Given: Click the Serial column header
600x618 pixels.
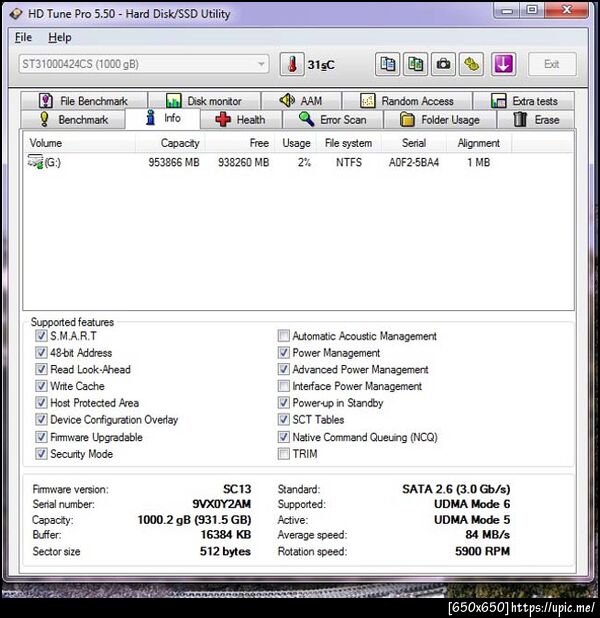Looking at the screenshot, I should pos(414,143).
